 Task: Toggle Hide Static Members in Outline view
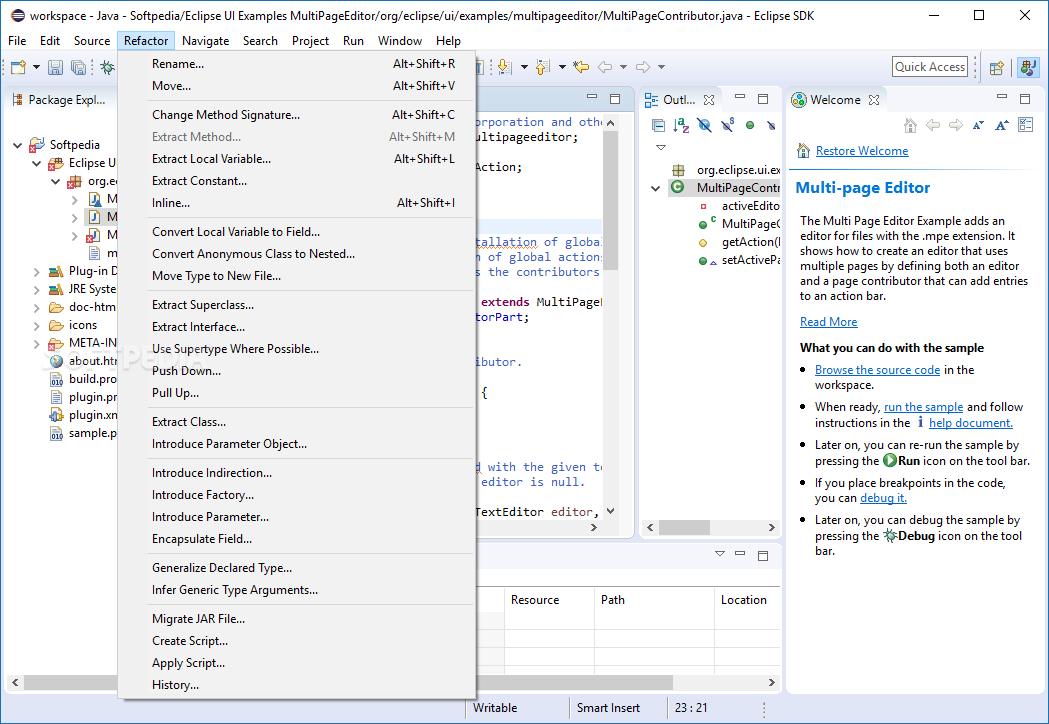727,125
